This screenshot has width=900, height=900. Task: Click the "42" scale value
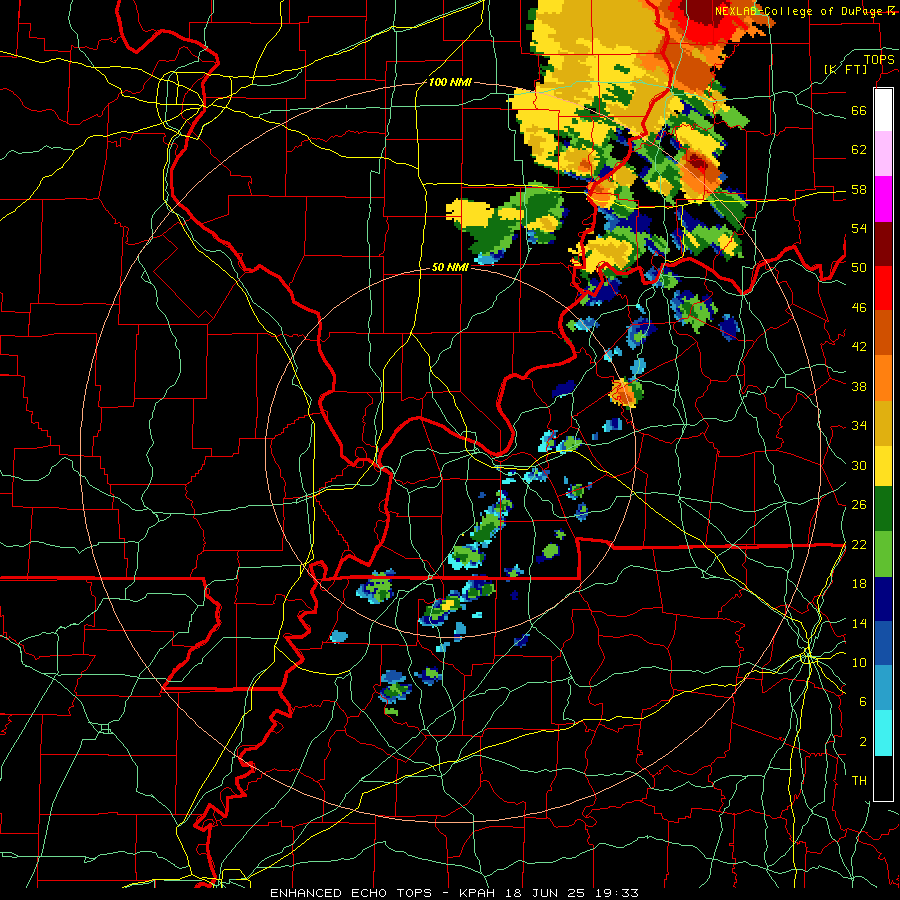click(859, 347)
